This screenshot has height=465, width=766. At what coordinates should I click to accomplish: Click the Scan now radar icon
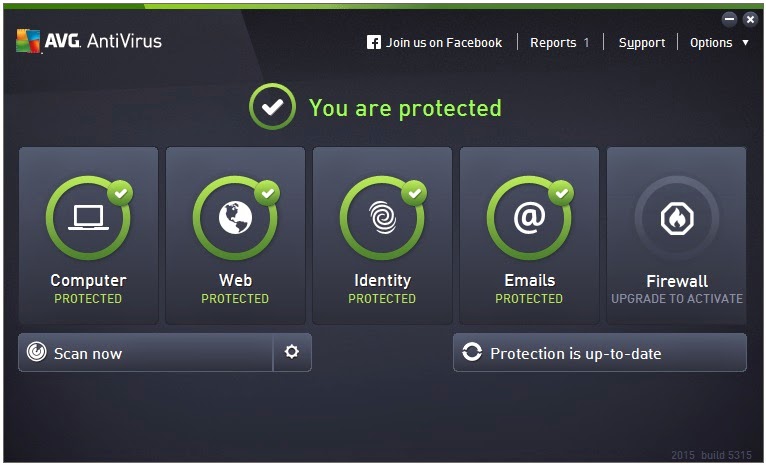37,352
